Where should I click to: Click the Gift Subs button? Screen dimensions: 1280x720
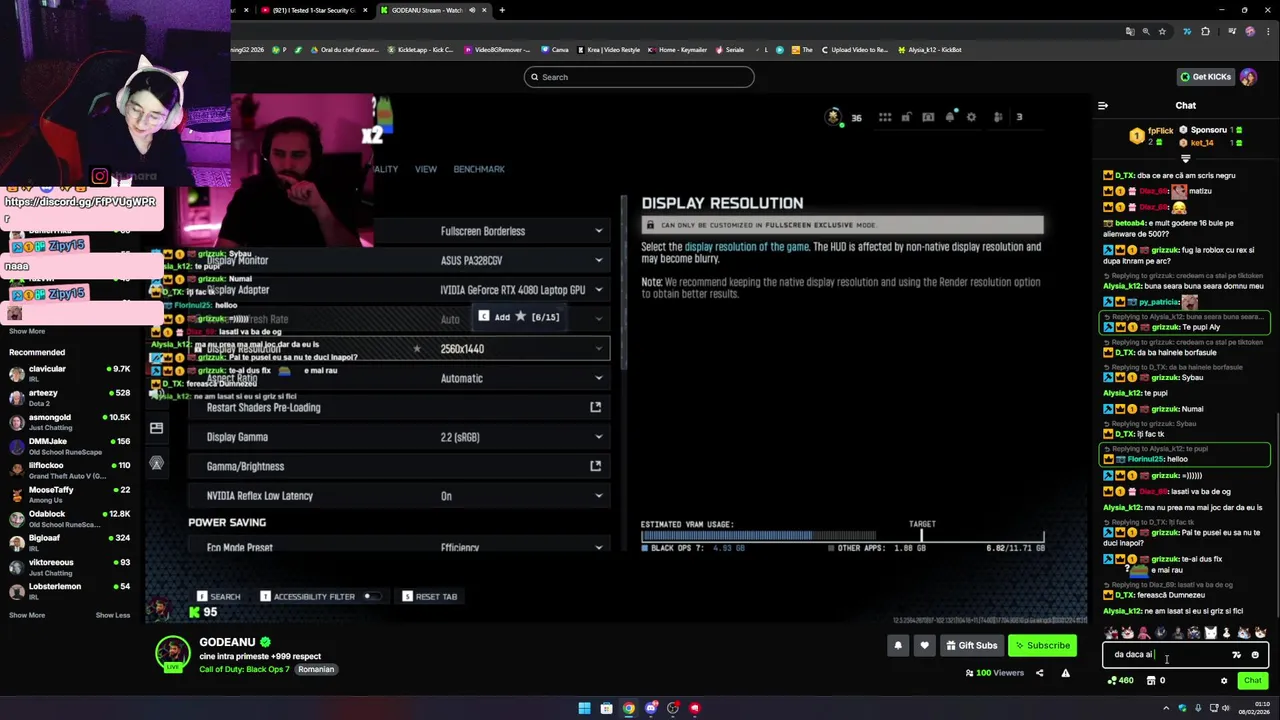(972, 645)
